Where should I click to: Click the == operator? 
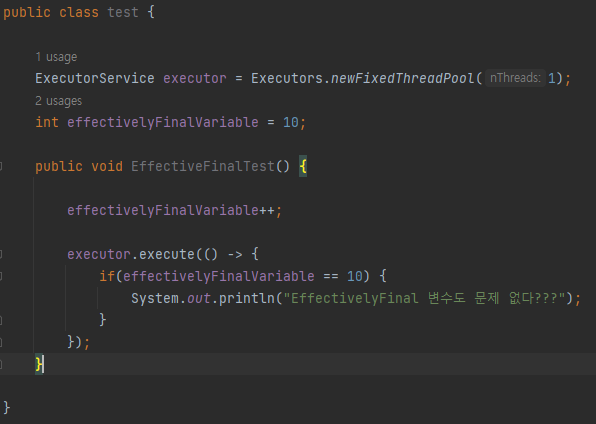[x=331, y=276]
